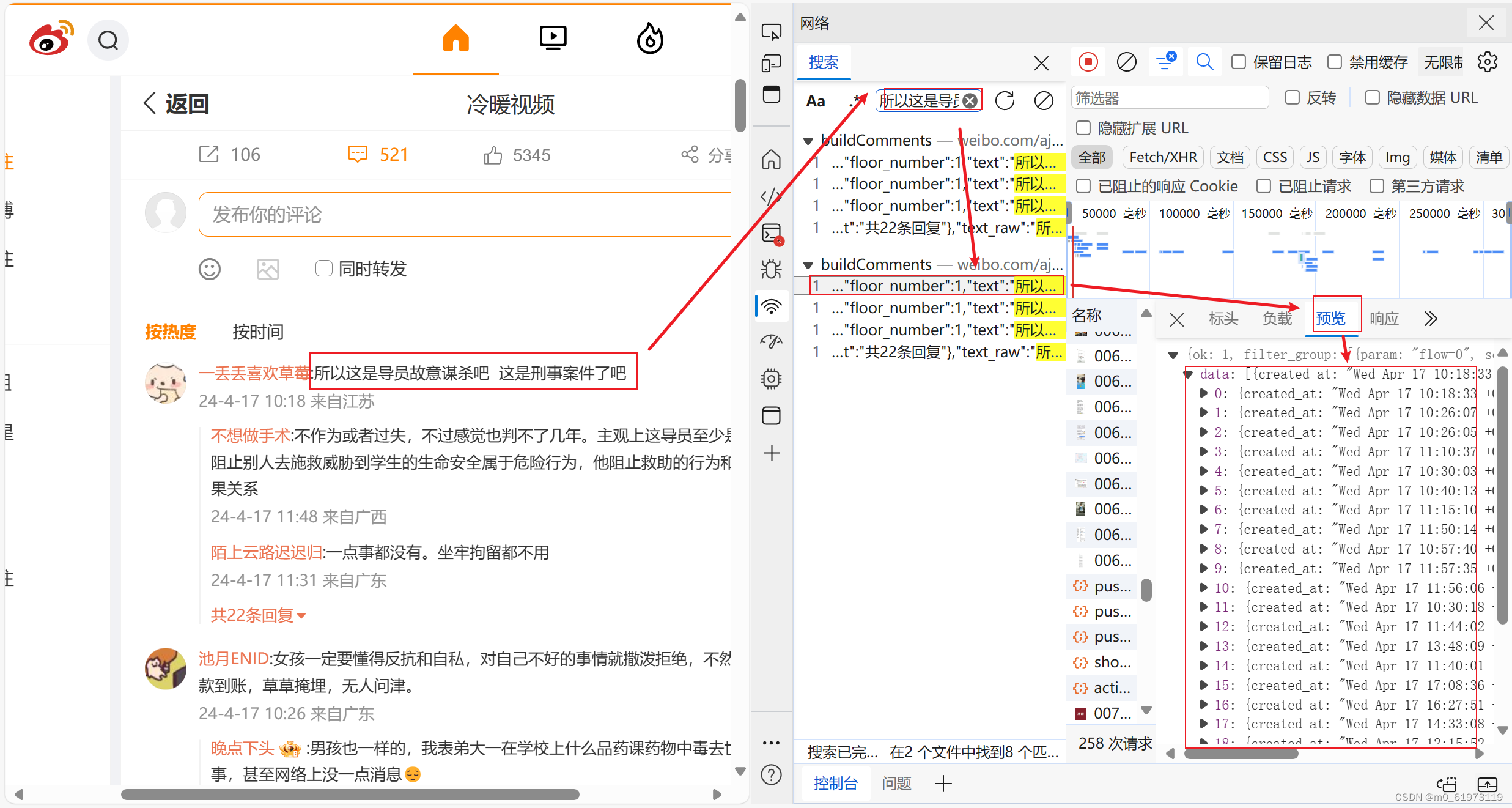Click the 返回 back button
The width and height of the screenshot is (1512, 808).
177,104
